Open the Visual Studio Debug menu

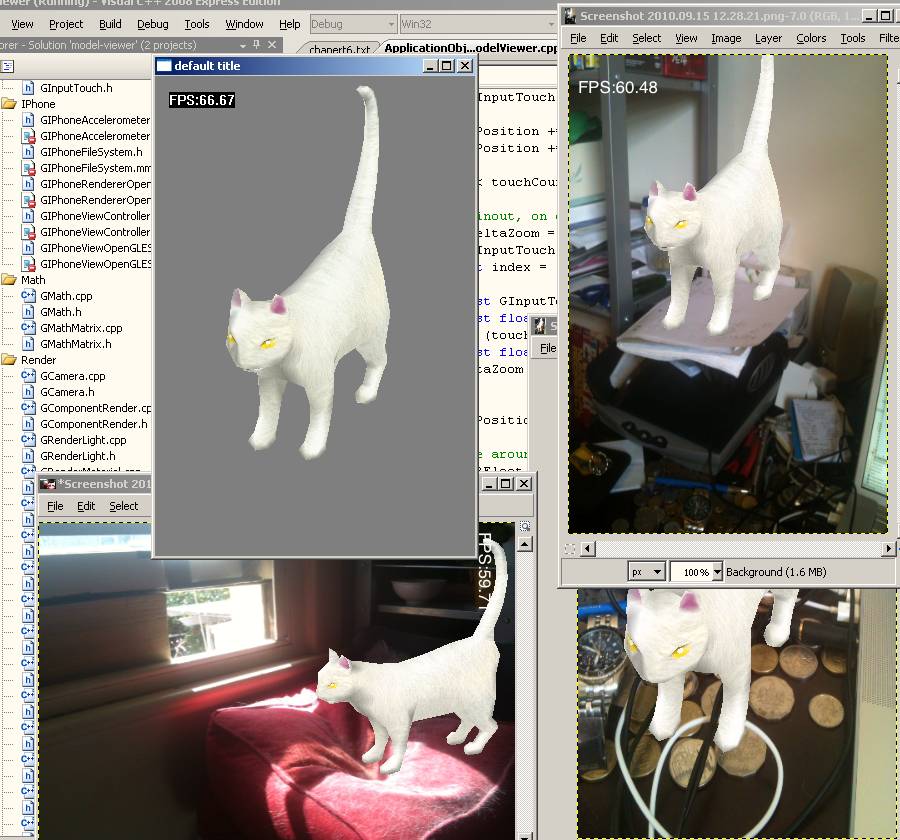[x=153, y=24]
